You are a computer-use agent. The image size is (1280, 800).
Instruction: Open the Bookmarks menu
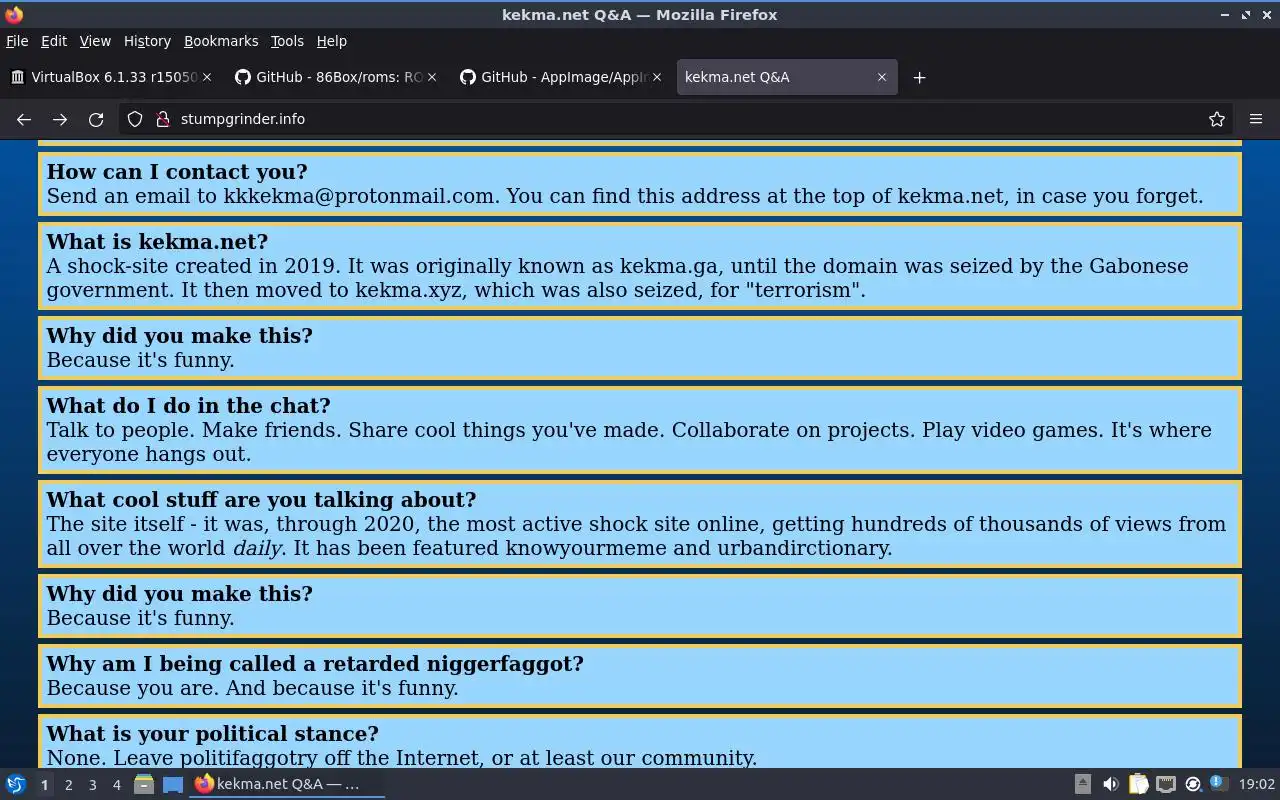click(221, 41)
